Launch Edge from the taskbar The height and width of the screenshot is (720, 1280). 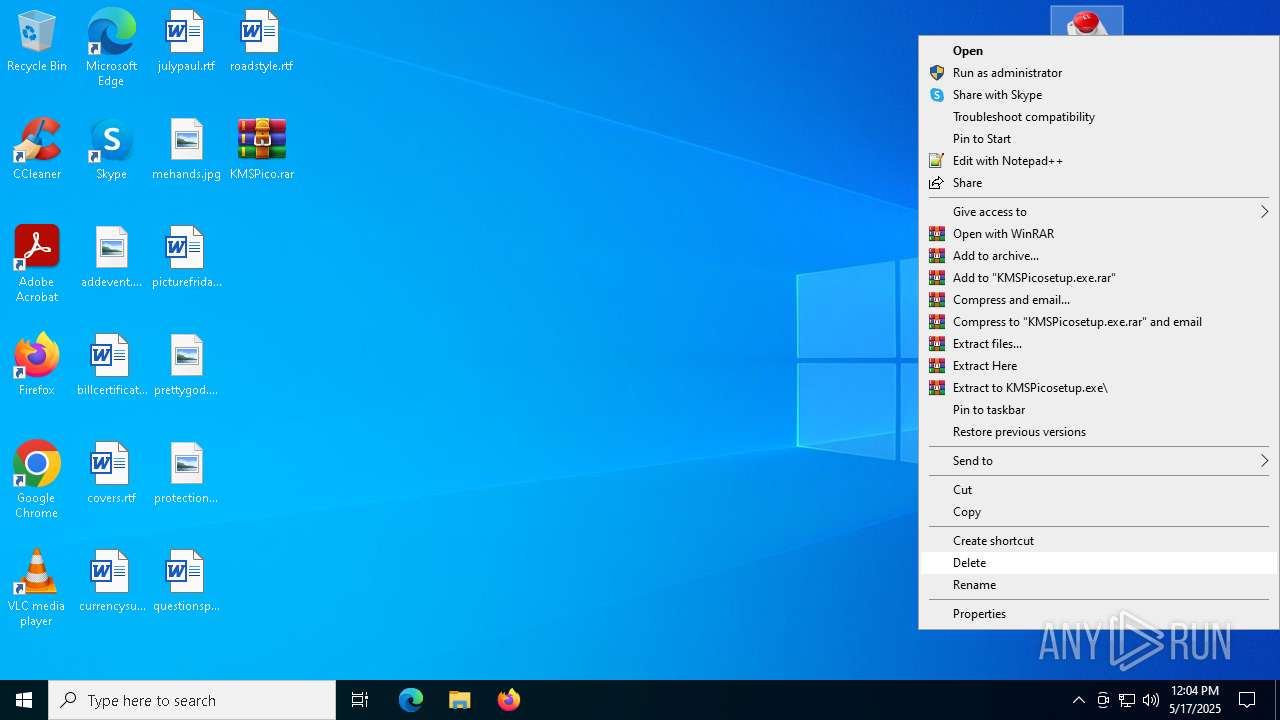tap(411, 700)
